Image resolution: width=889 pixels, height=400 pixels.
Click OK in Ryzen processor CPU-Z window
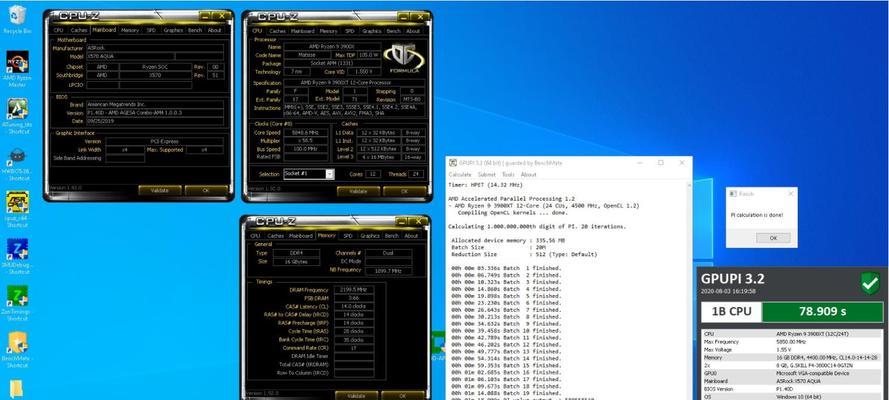(404, 192)
